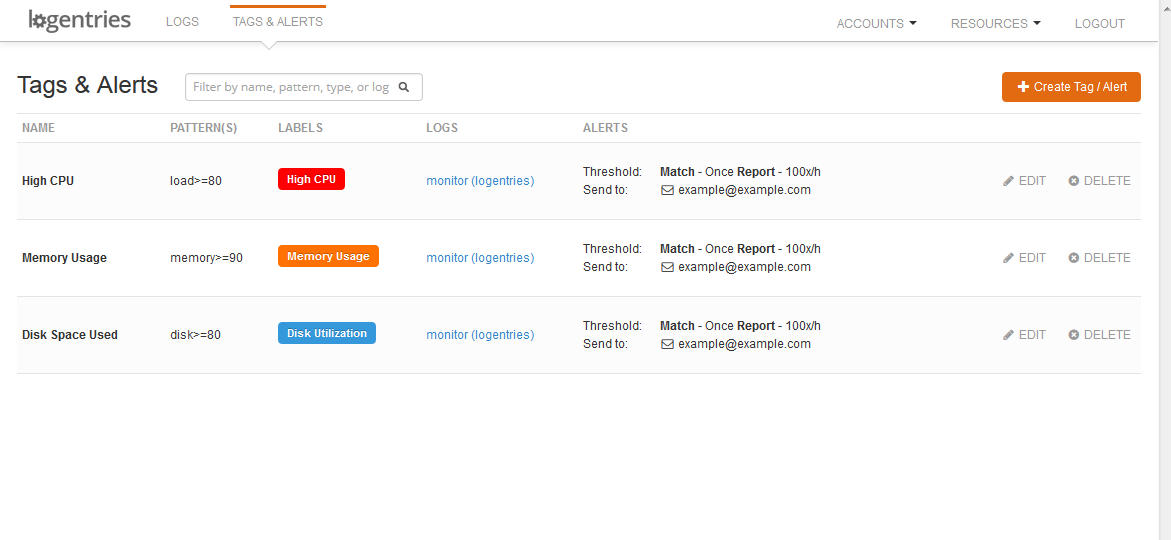The image size is (1171, 540).
Task: Focus the filter by name search field
Action: [291, 87]
